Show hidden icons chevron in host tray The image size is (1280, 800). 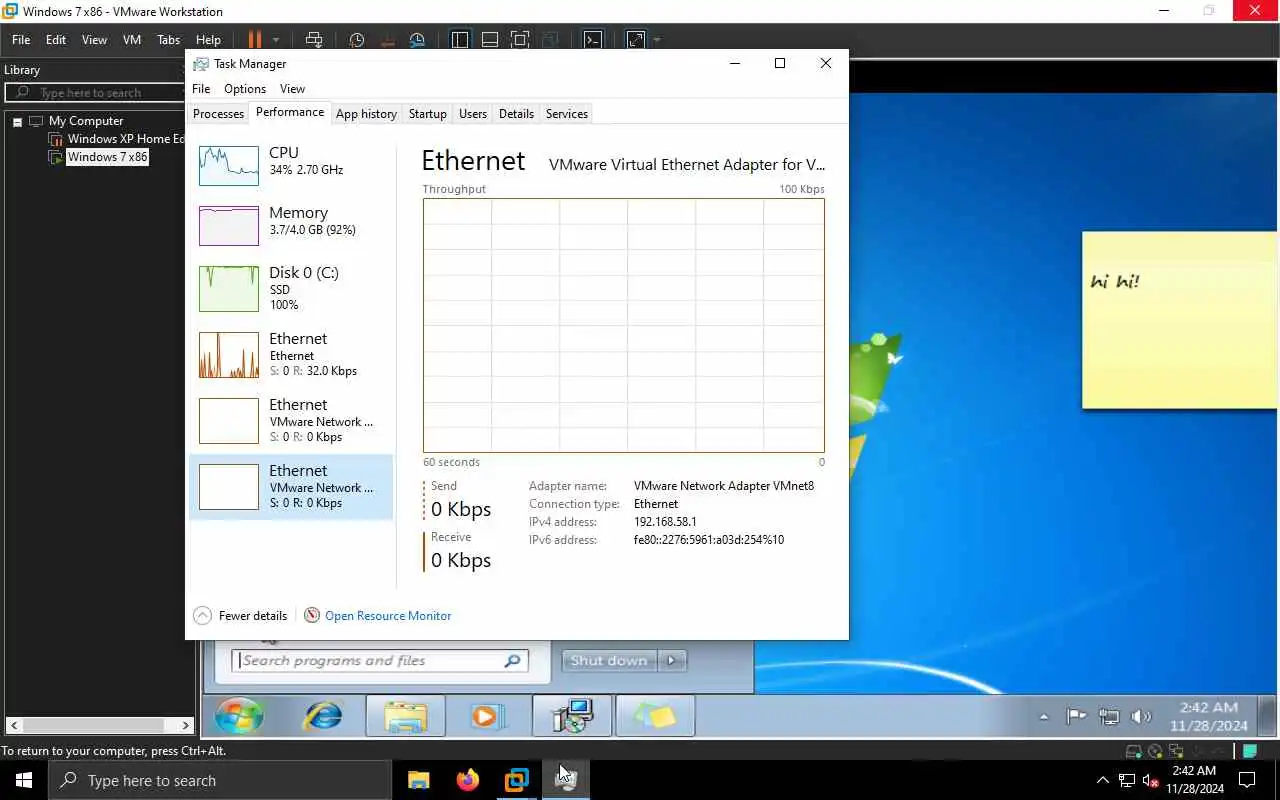point(1103,780)
